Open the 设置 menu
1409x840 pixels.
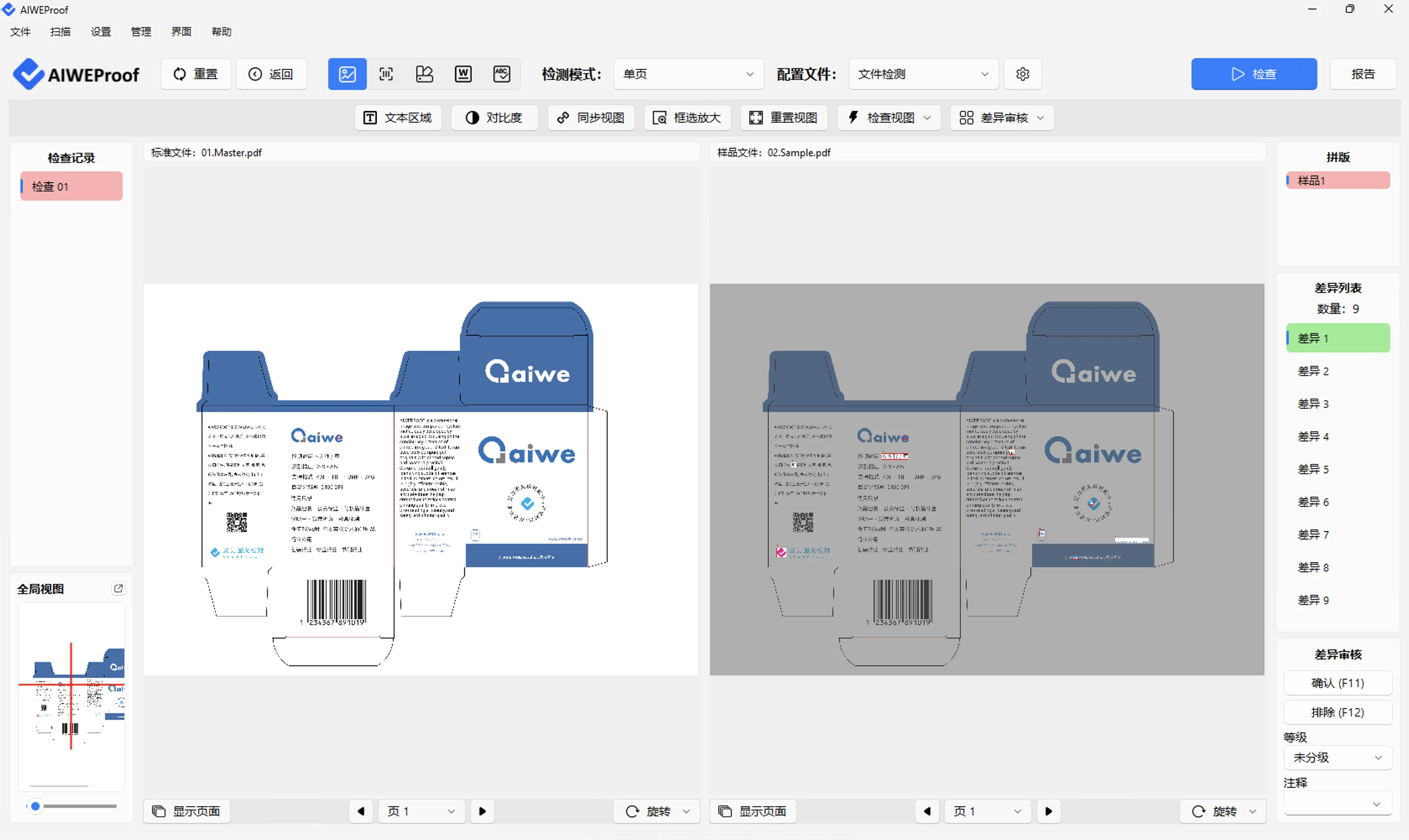point(101,32)
